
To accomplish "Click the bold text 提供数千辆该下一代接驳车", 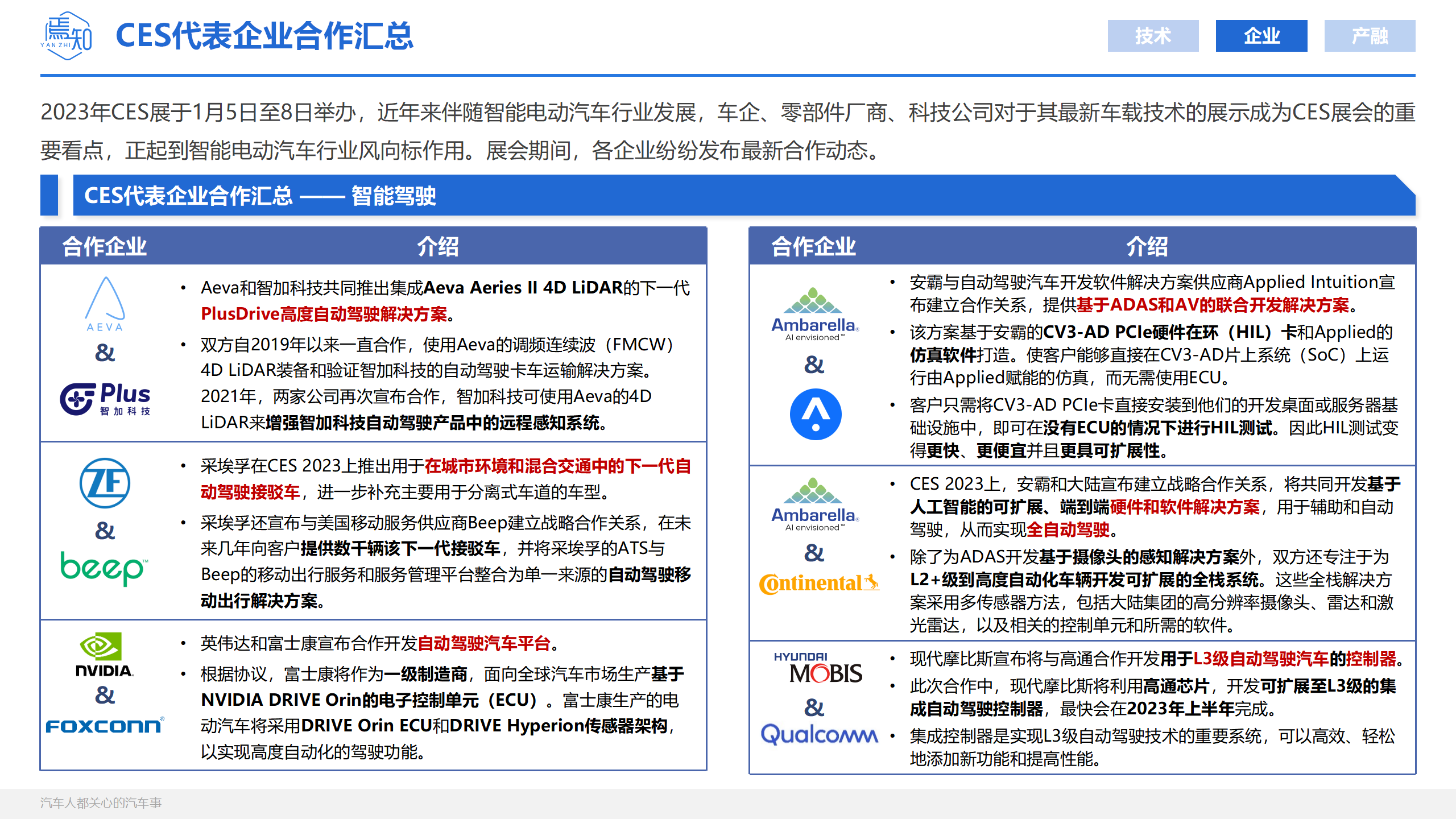I will (x=400, y=548).
